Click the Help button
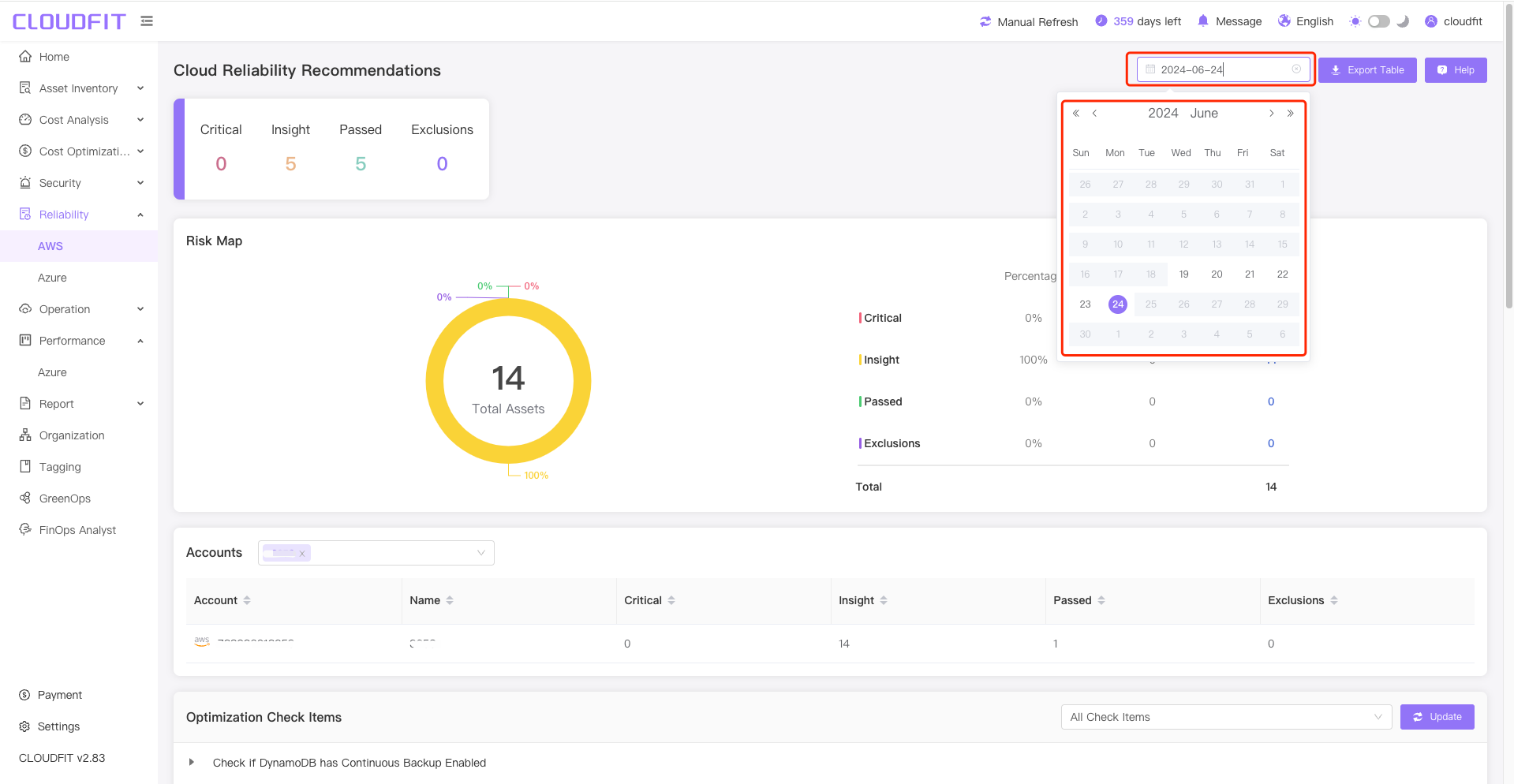The image size is (1514, 784). (1456, 70)
